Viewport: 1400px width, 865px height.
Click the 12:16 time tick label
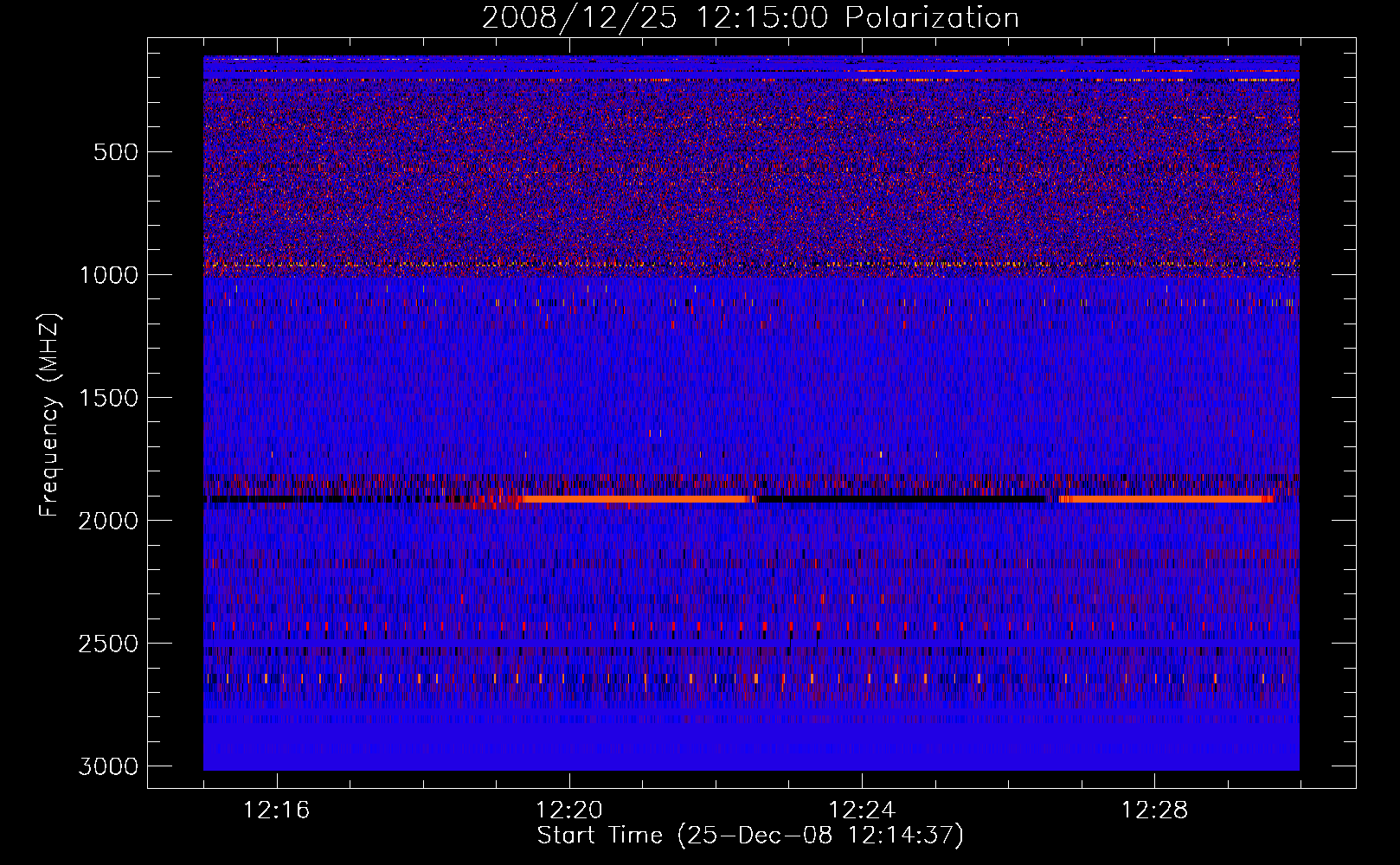tap(277, 811)
